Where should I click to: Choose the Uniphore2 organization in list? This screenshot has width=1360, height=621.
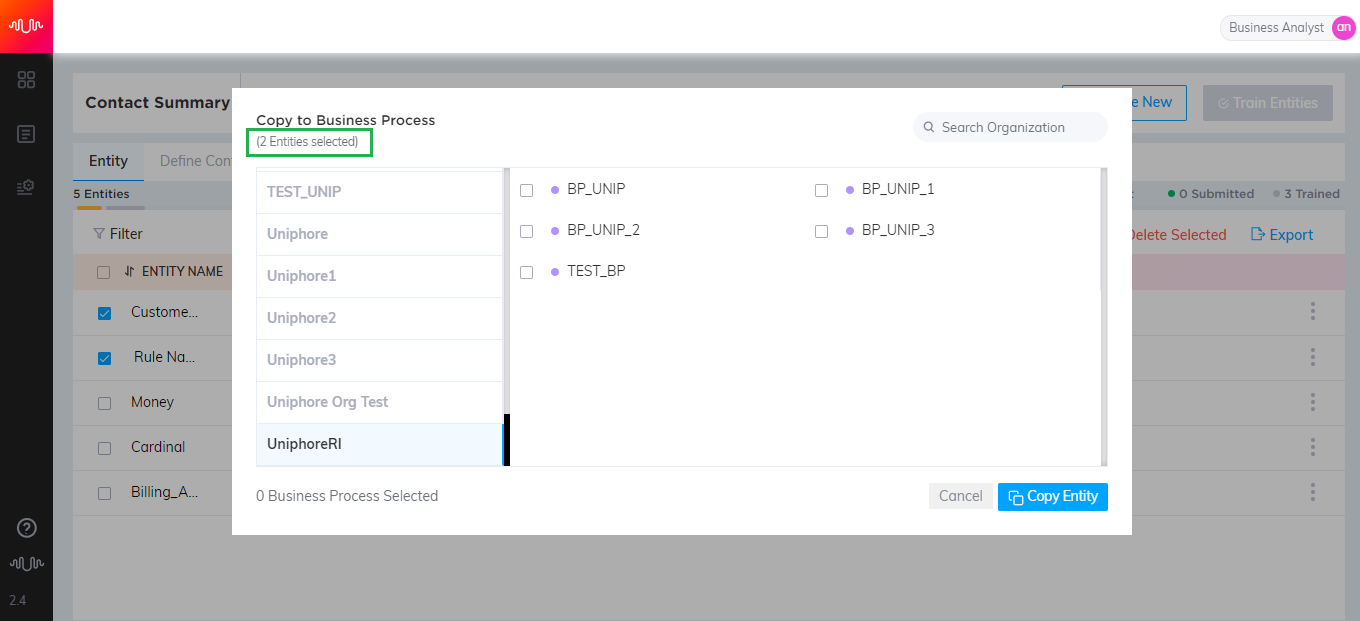pyautogui.click(x=379, y=318)
